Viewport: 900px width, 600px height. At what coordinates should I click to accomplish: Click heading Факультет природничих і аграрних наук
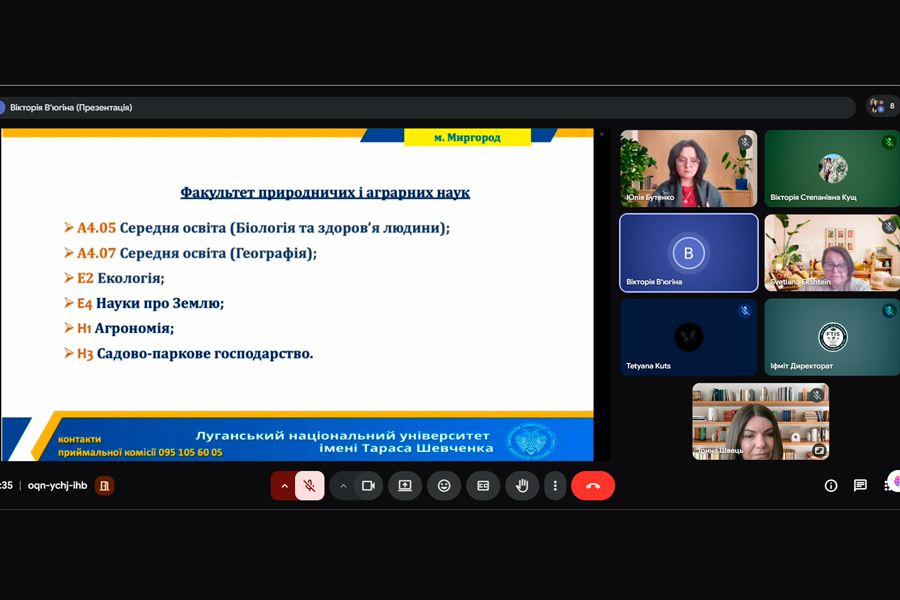tap(325, 193)
